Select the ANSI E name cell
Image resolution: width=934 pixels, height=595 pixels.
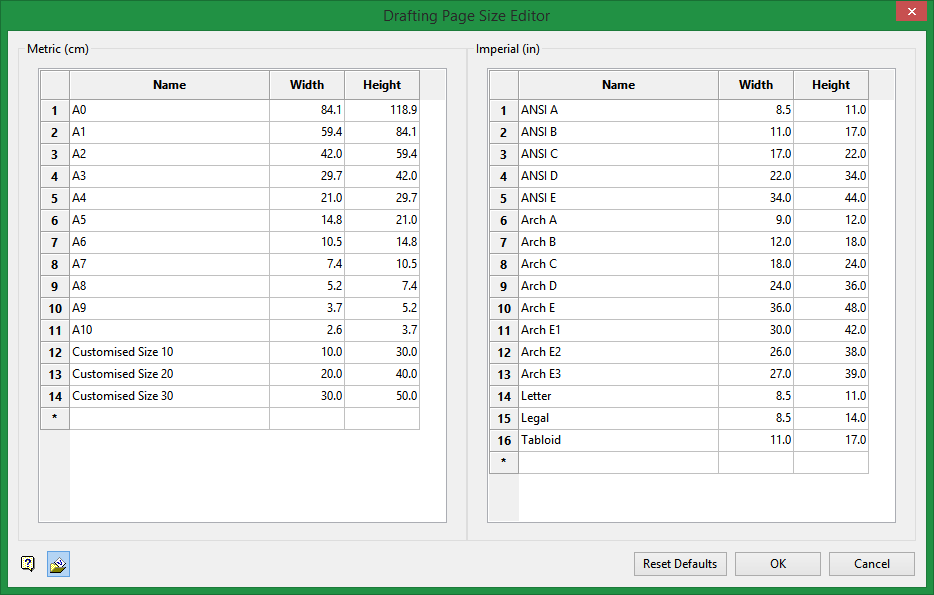pos(618,198)
